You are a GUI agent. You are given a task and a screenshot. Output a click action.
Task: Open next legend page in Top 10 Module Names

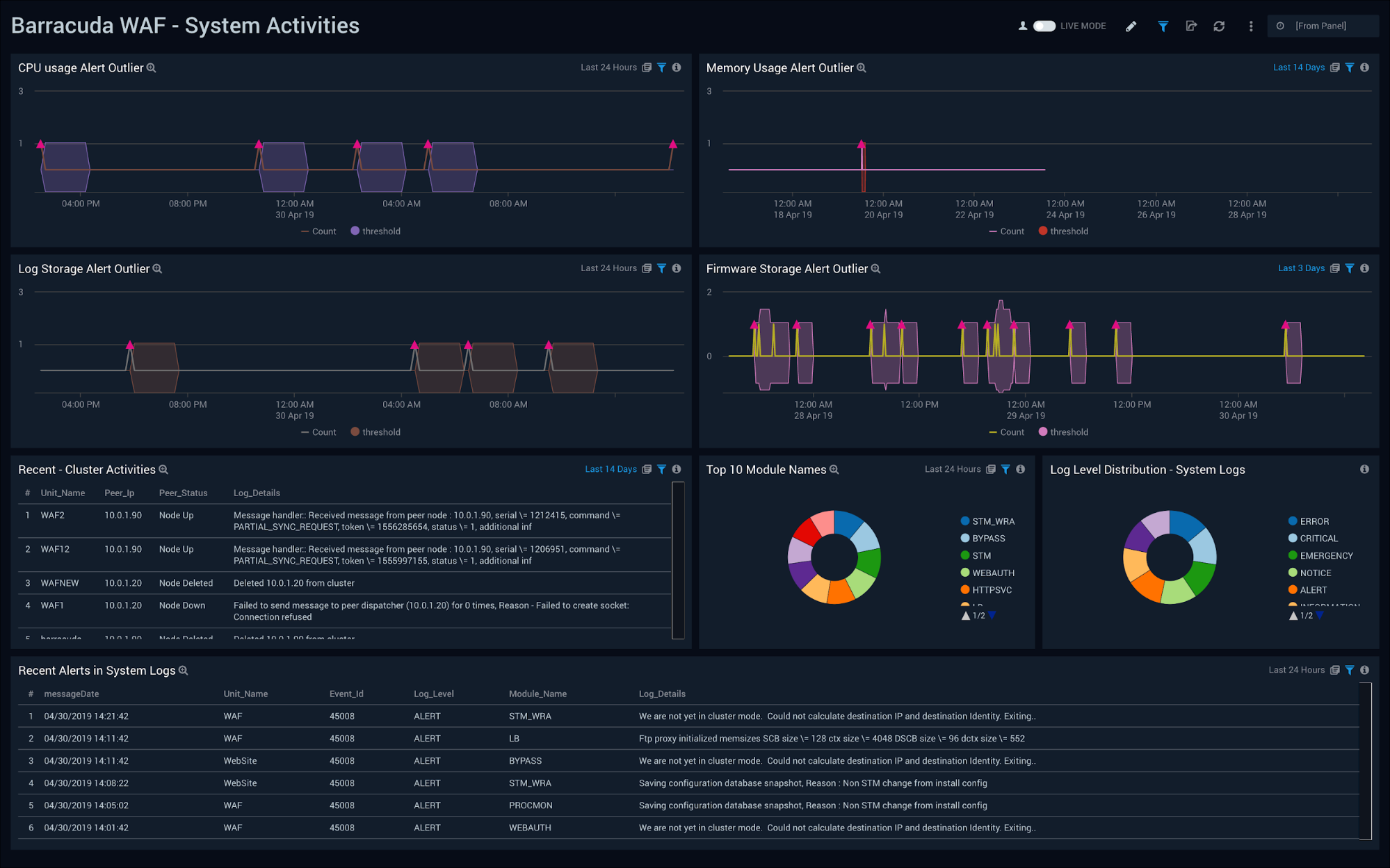(992, 615)
